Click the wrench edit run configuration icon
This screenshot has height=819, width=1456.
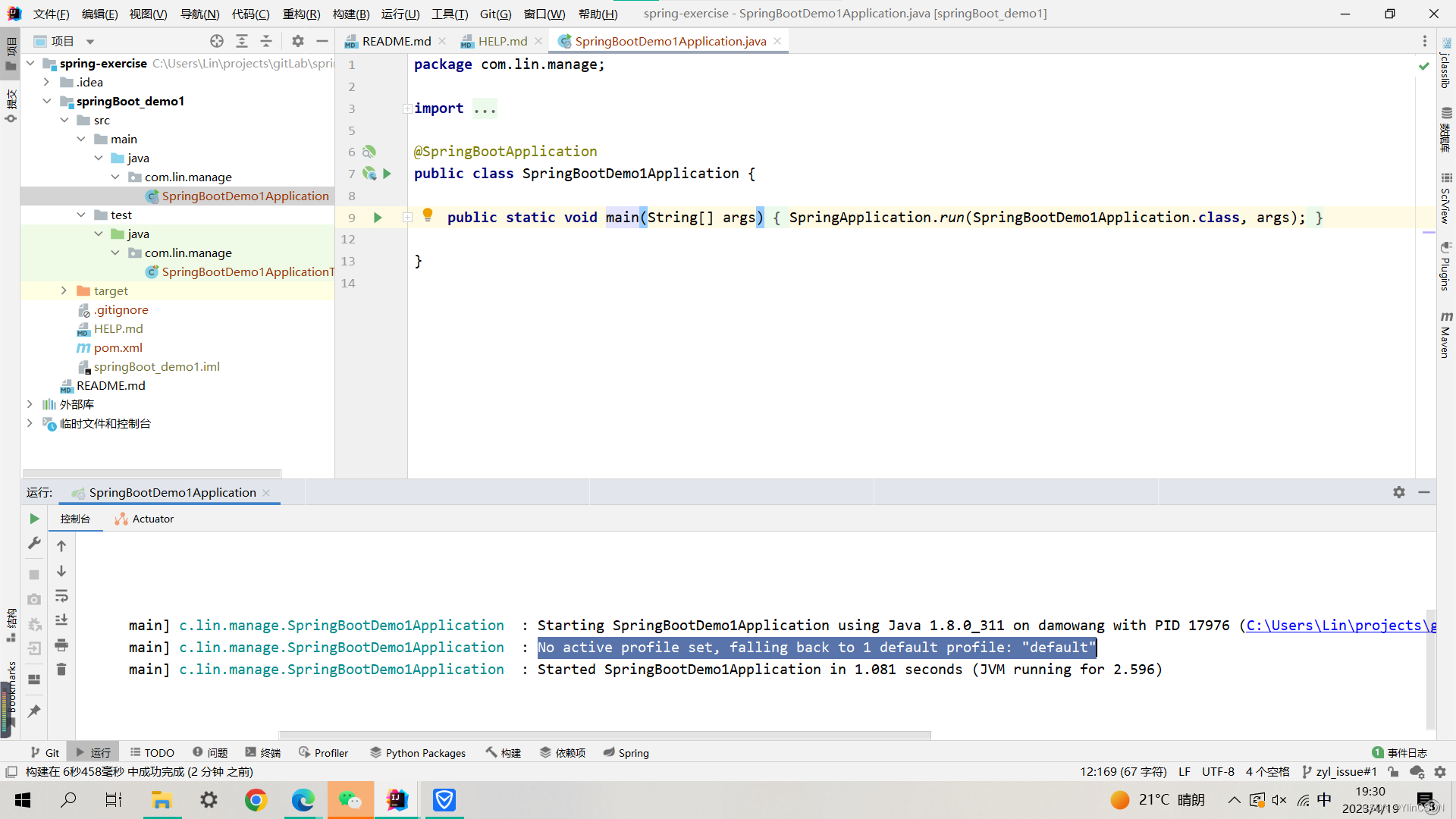(x=34, y=543)
